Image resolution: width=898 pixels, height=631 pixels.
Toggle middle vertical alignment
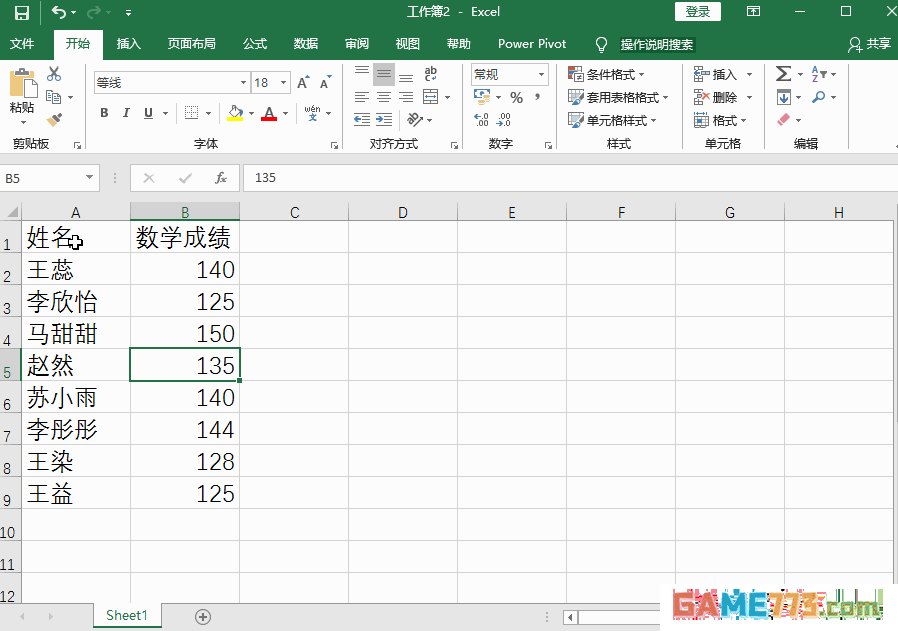pyautogui.click(x=384, y=74)
